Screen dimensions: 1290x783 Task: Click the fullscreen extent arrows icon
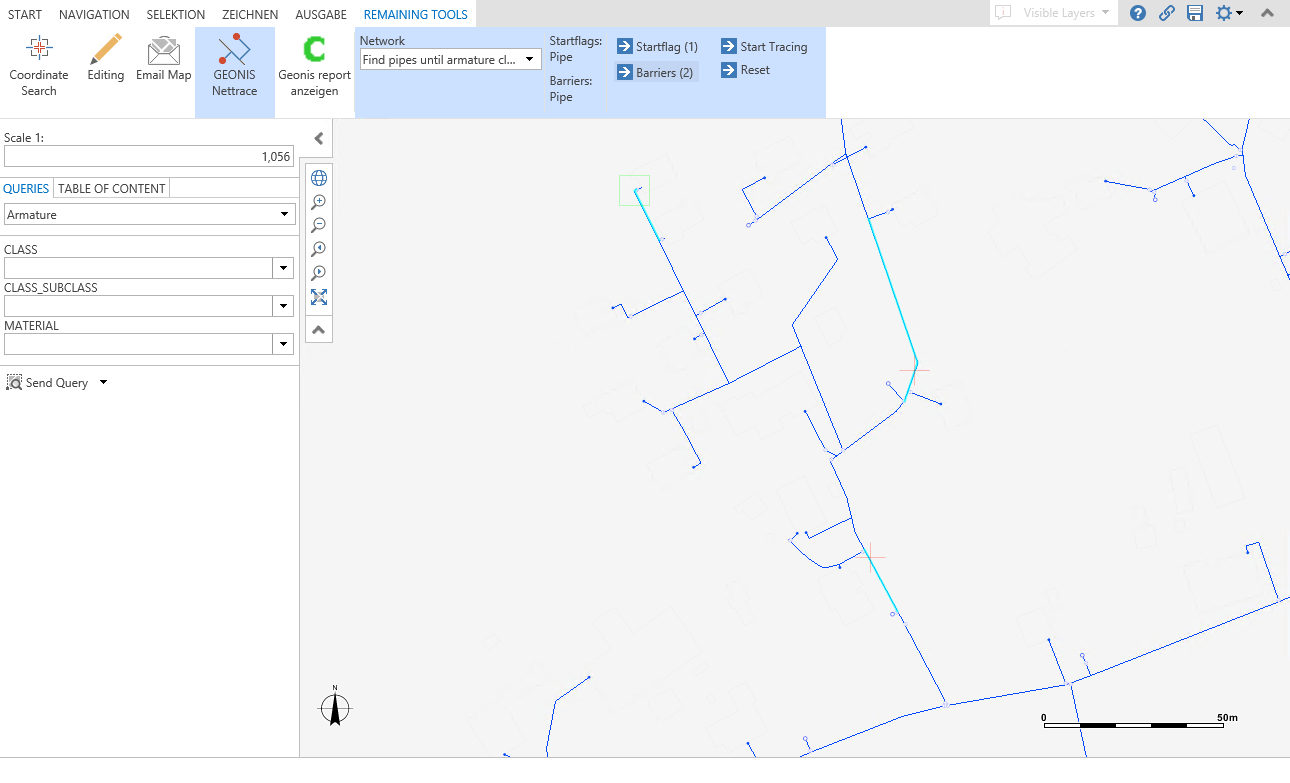[318, 297]
